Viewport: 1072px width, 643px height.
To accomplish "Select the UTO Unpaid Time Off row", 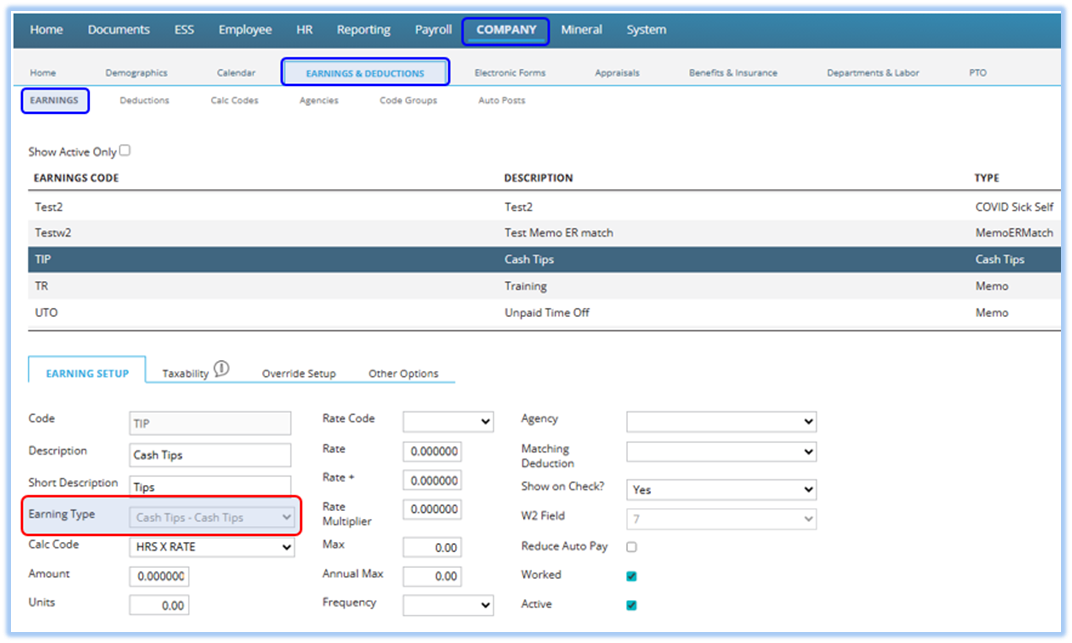I will click(x=544, y=312).
